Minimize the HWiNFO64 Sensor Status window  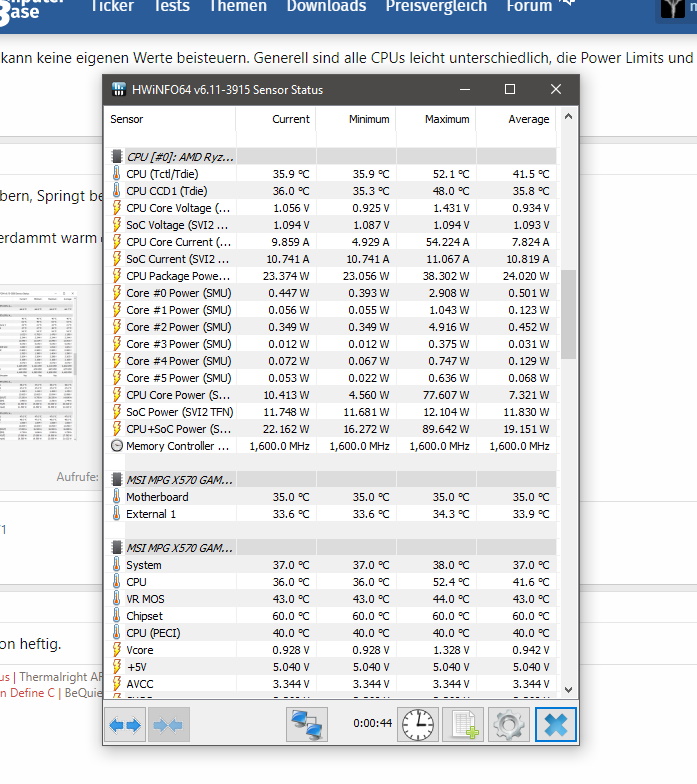[x=464, y=89]
